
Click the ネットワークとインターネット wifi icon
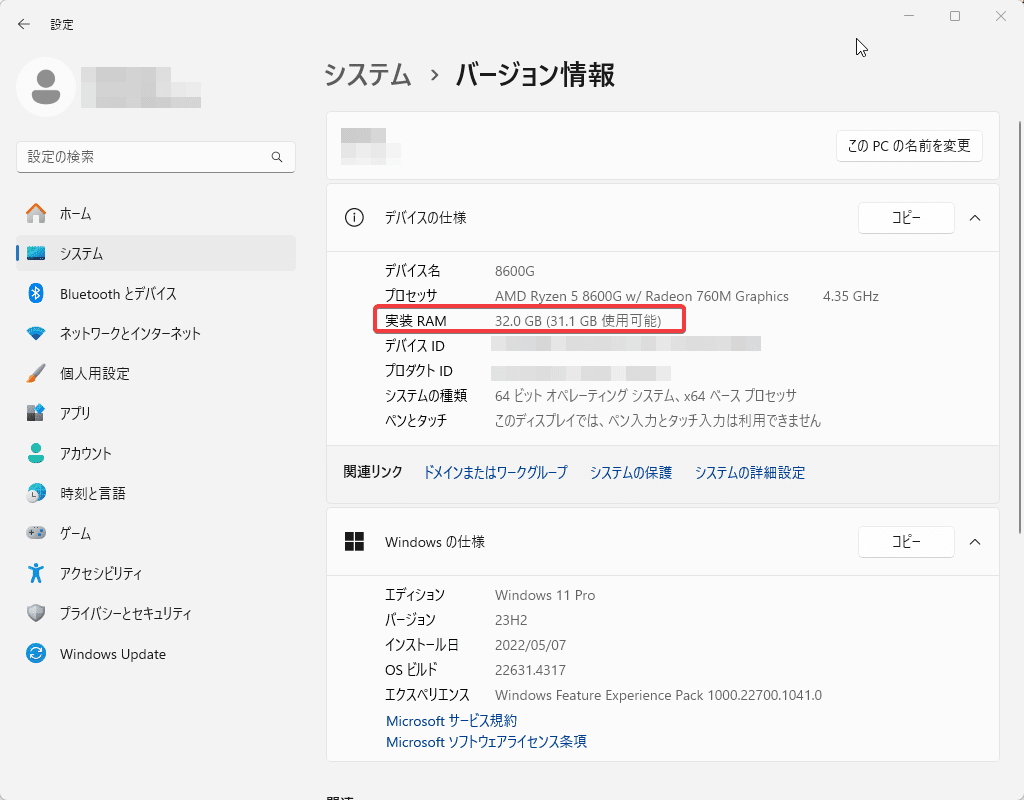pyautogui.click(x=36, y=333)
